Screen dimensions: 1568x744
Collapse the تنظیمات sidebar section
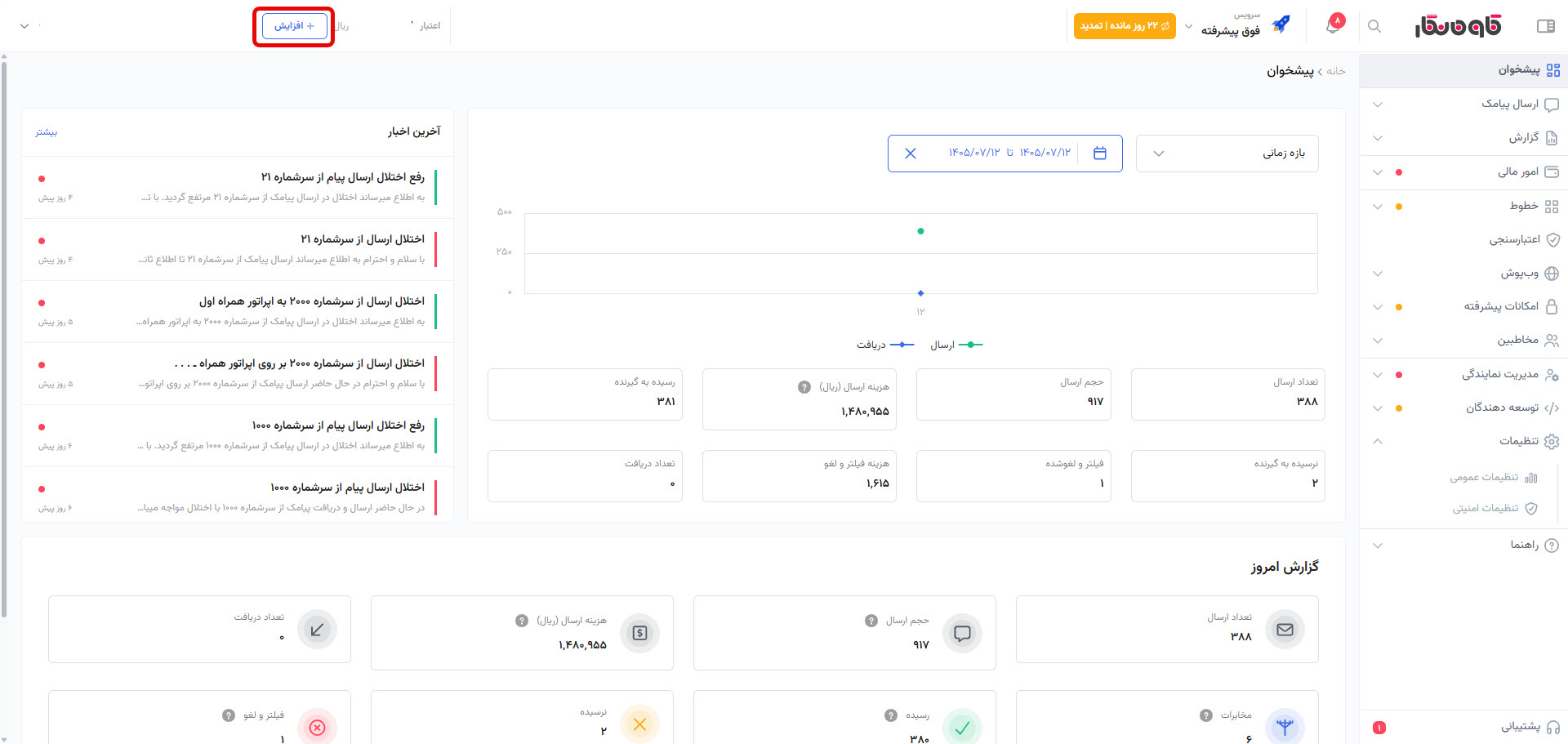pos(1463,441)
